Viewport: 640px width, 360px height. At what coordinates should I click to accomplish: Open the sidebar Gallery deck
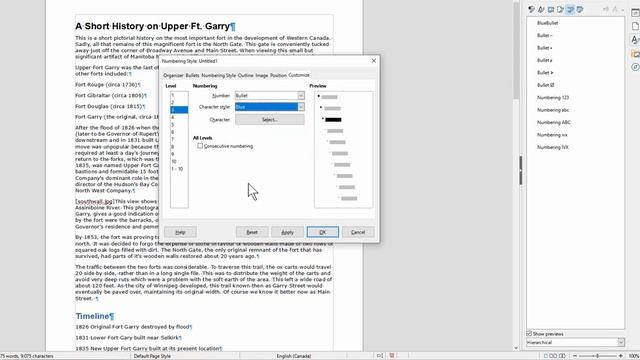(x=635, y=53)
